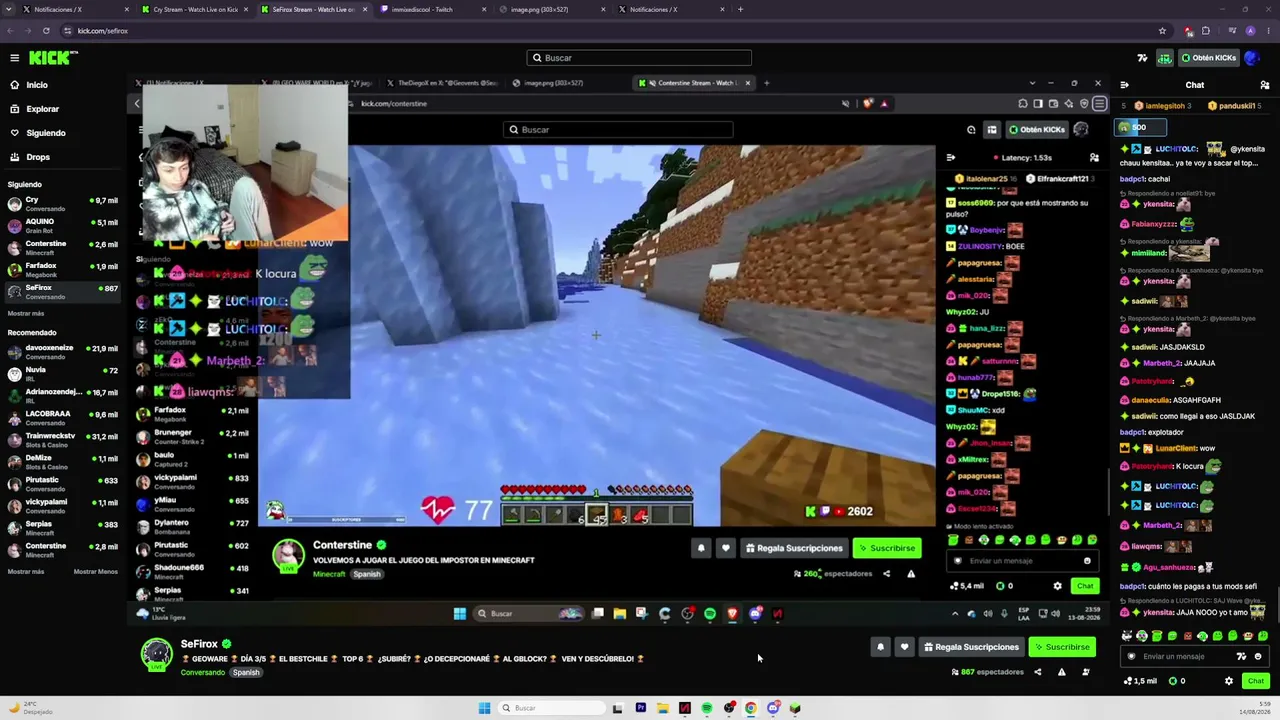The height and width of the screenshot is (720, 1280).
Task: Switch to the Cry Stream browser tab
Action: click(197, 9)
